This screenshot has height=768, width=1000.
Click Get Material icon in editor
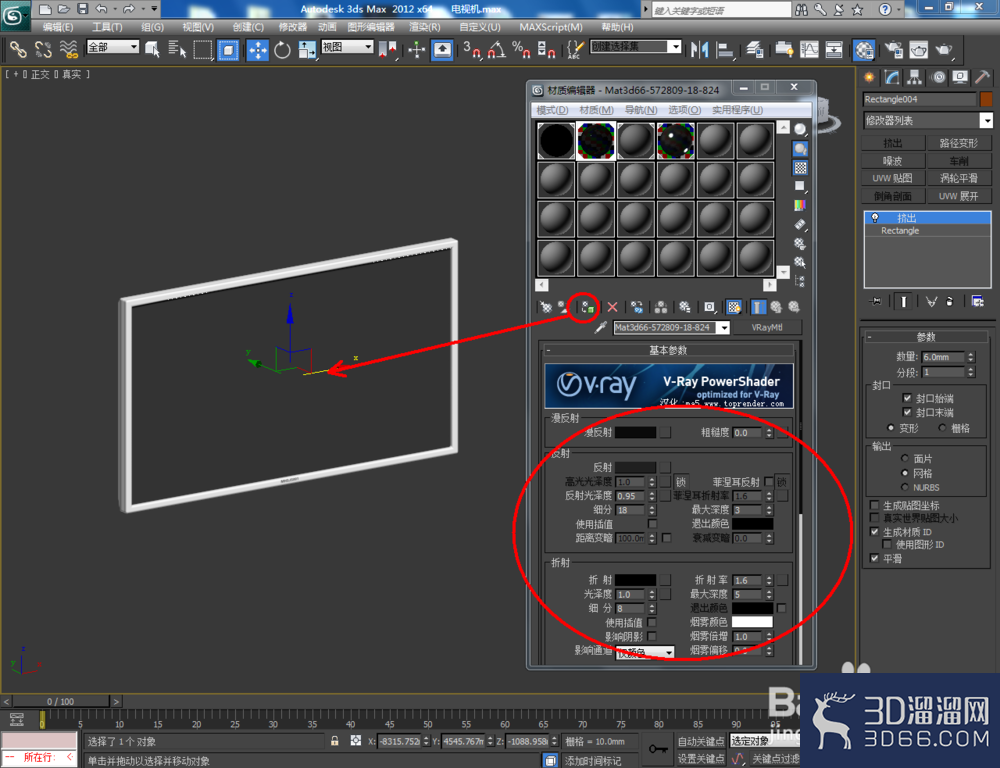[546, 307]
